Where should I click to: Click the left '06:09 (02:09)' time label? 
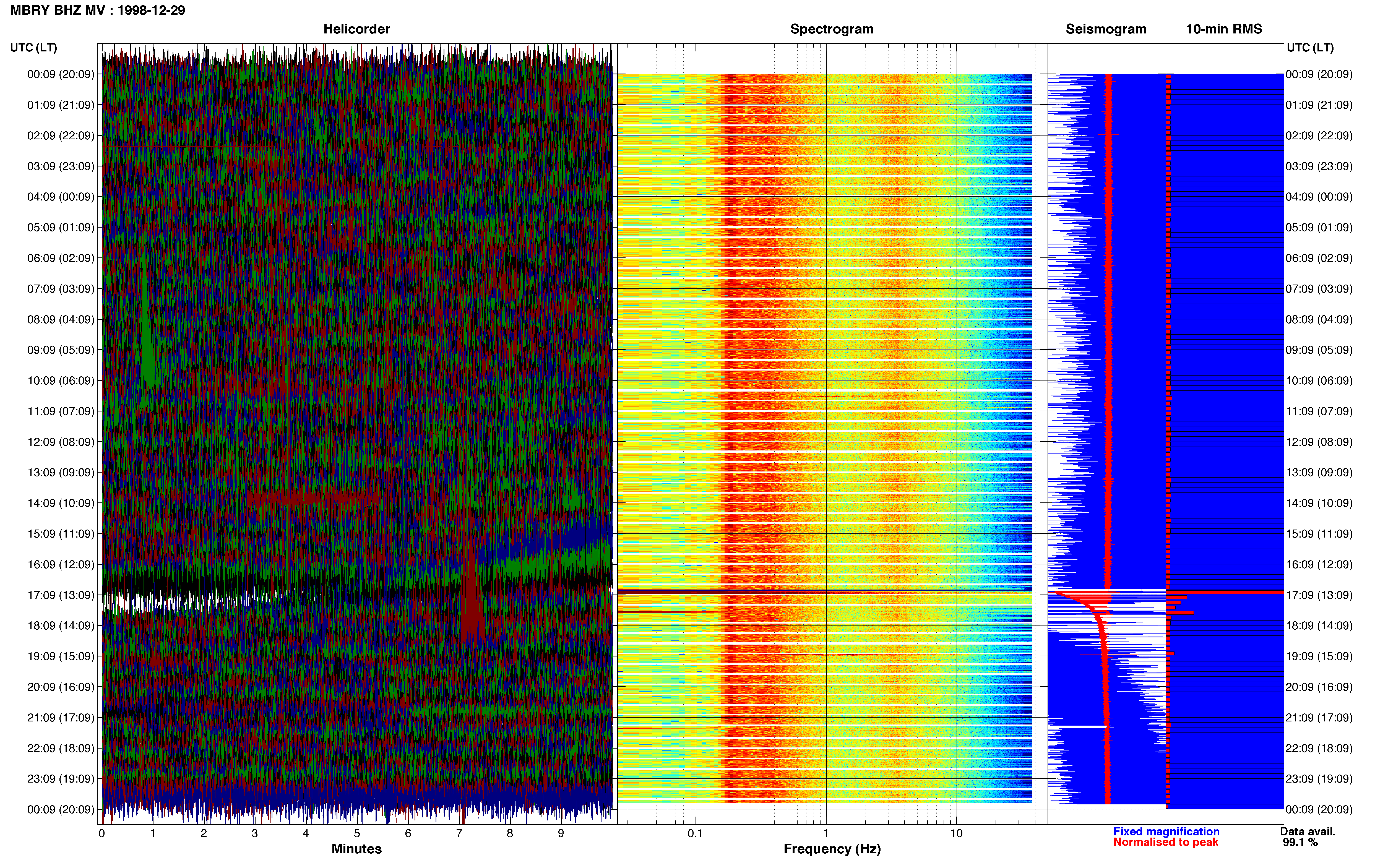click(61, 258)
